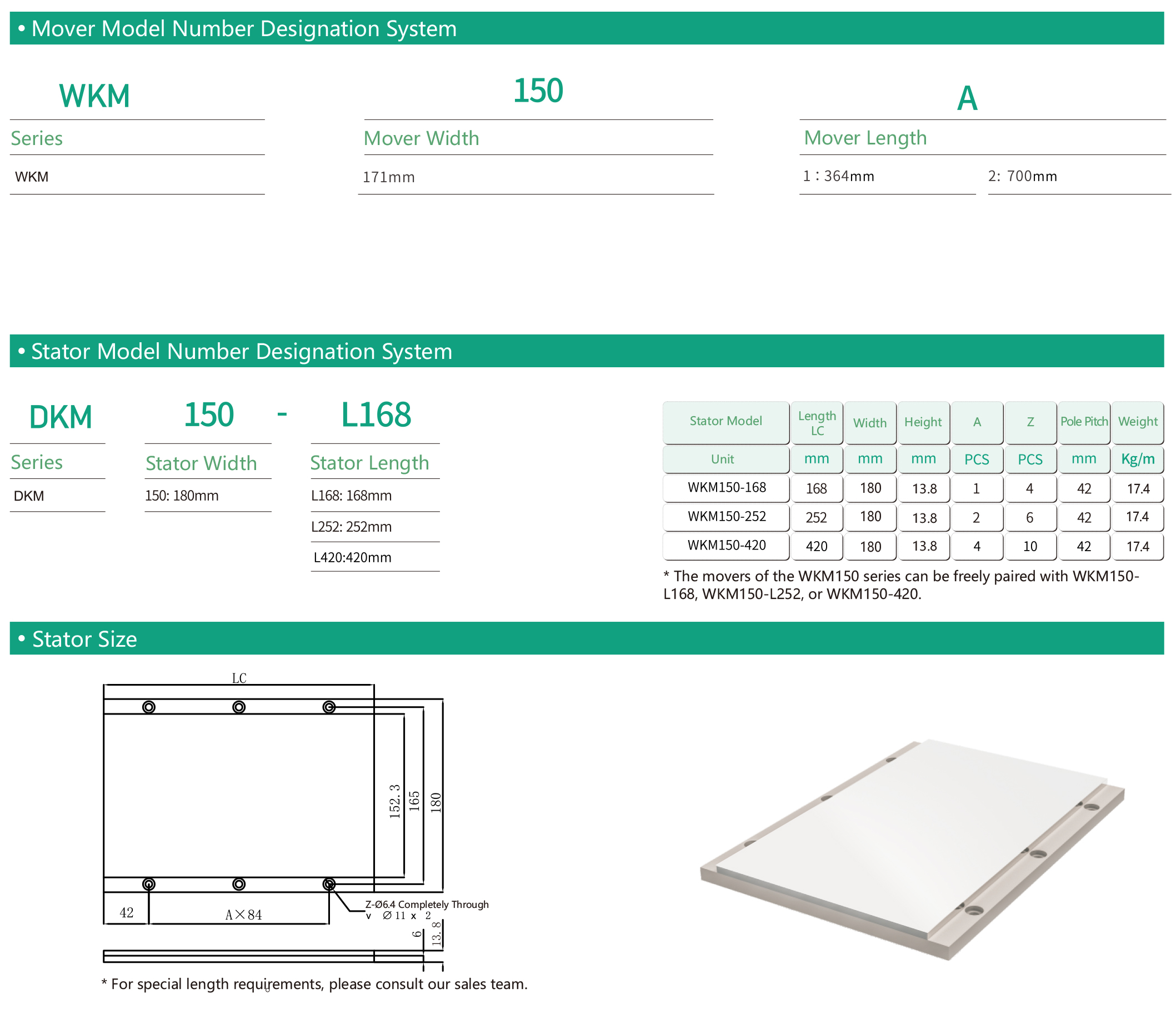Select the WKM150-420 table row label
This screenshot has width=1176, height=1009.
coord(727,546)
